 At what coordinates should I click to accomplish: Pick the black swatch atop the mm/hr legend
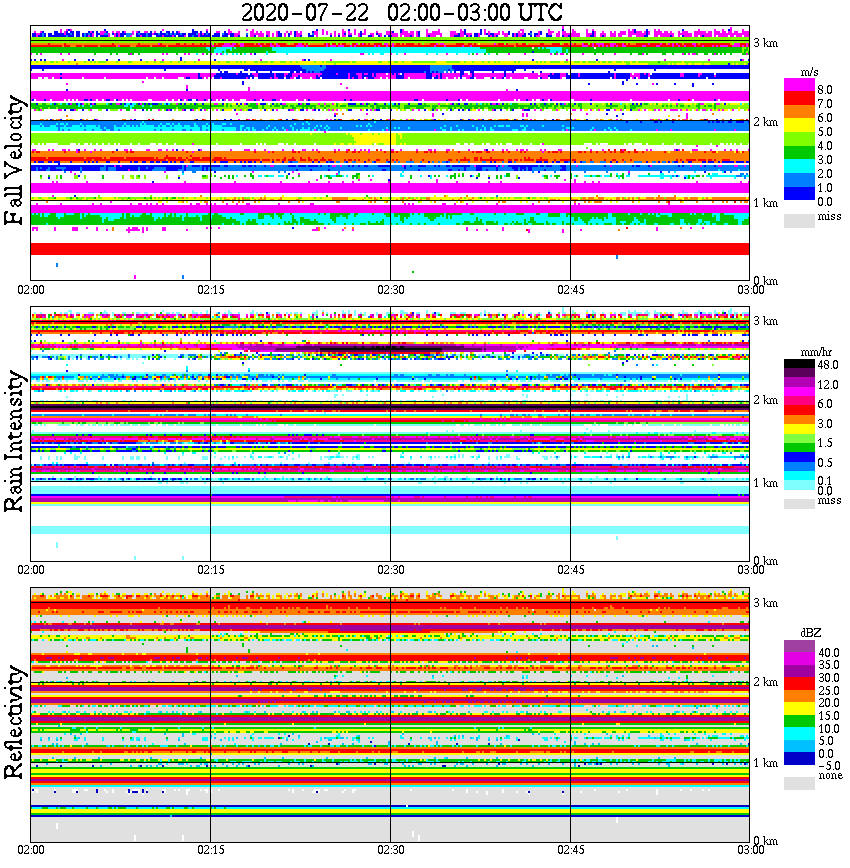point(799,364)
